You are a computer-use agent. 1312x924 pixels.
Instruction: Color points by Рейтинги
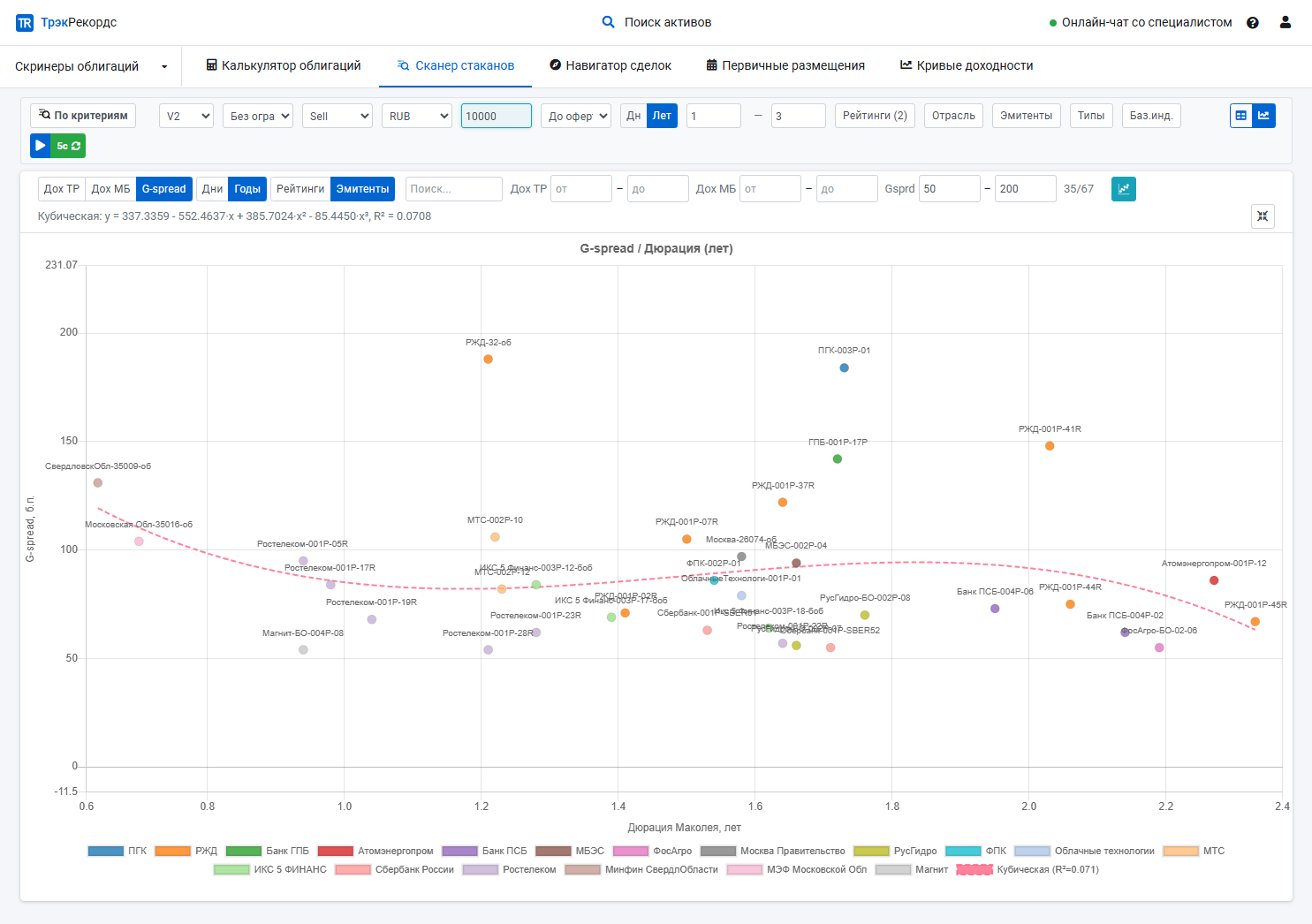300,189
